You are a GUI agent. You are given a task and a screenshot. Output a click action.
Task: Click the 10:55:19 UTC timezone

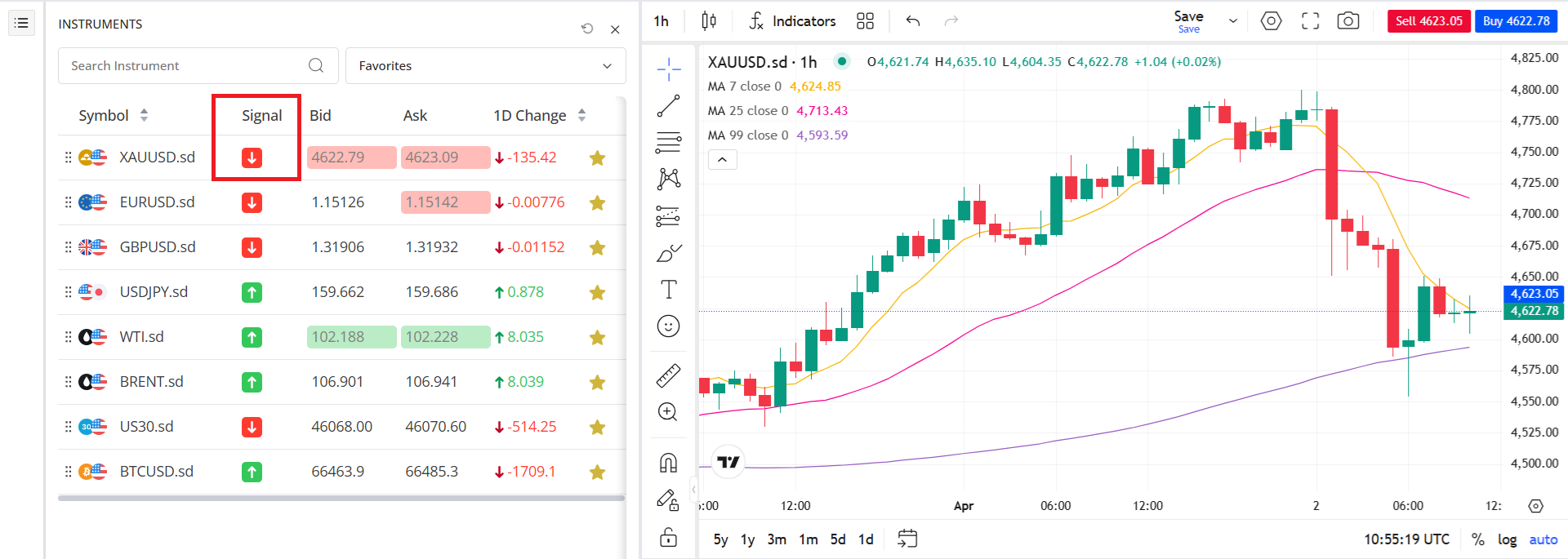point(1406,539)
